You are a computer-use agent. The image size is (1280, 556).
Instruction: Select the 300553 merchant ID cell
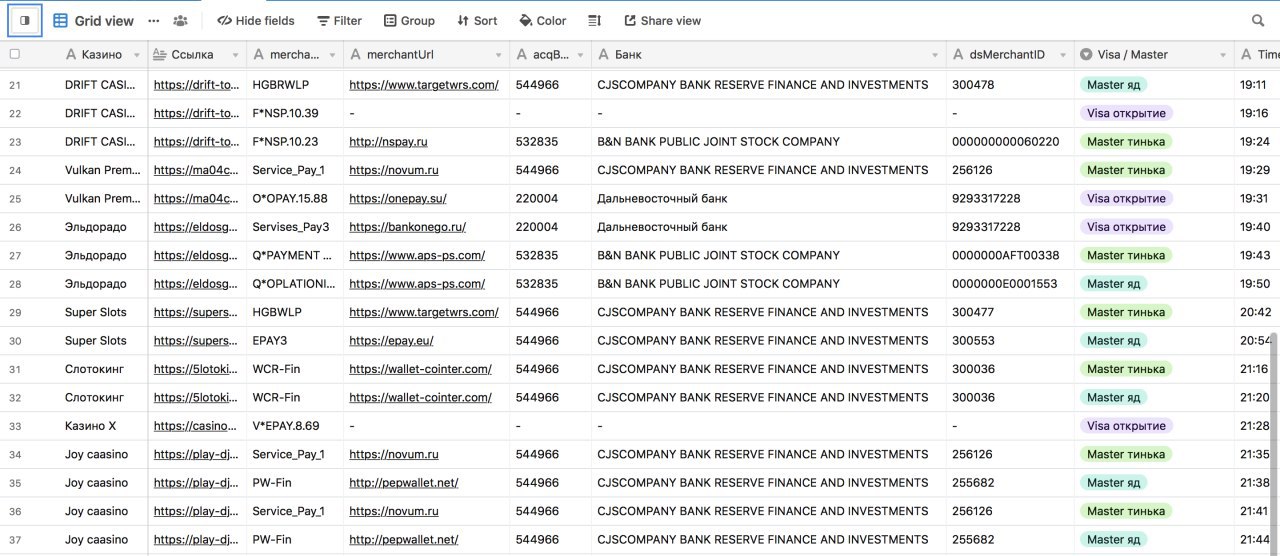(x=1010, y=341)
